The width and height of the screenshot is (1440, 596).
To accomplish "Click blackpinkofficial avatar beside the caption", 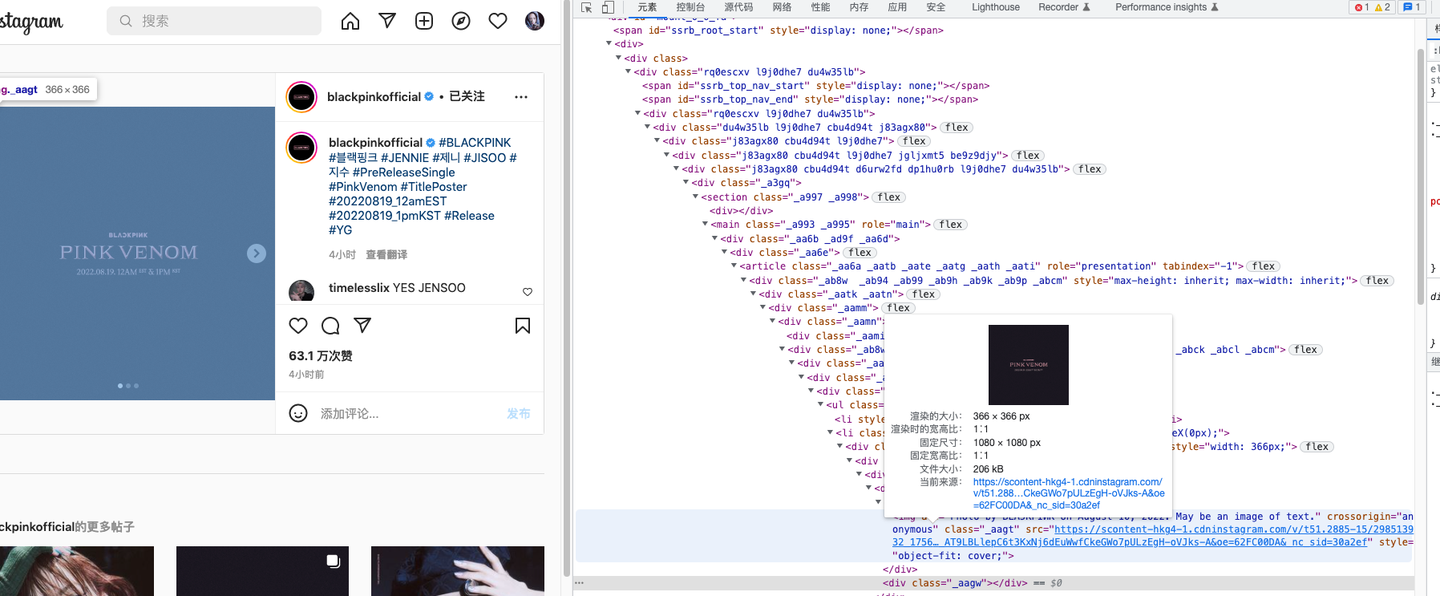I will (302, 148).
